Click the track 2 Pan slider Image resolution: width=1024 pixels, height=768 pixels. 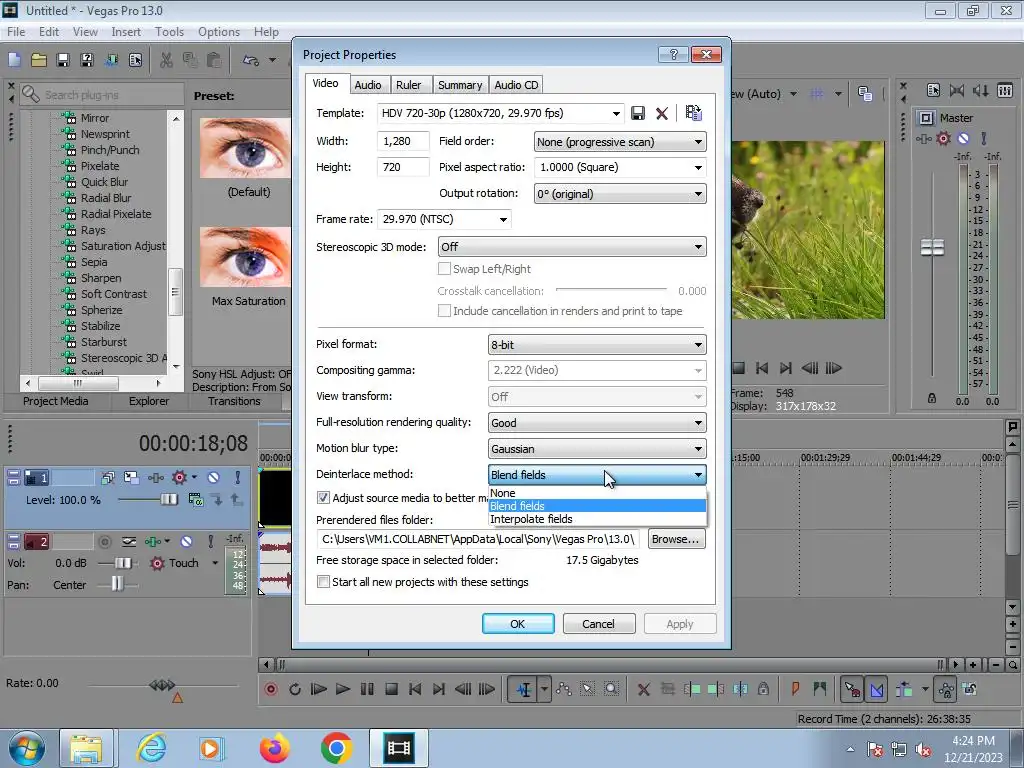coord(118,584)
